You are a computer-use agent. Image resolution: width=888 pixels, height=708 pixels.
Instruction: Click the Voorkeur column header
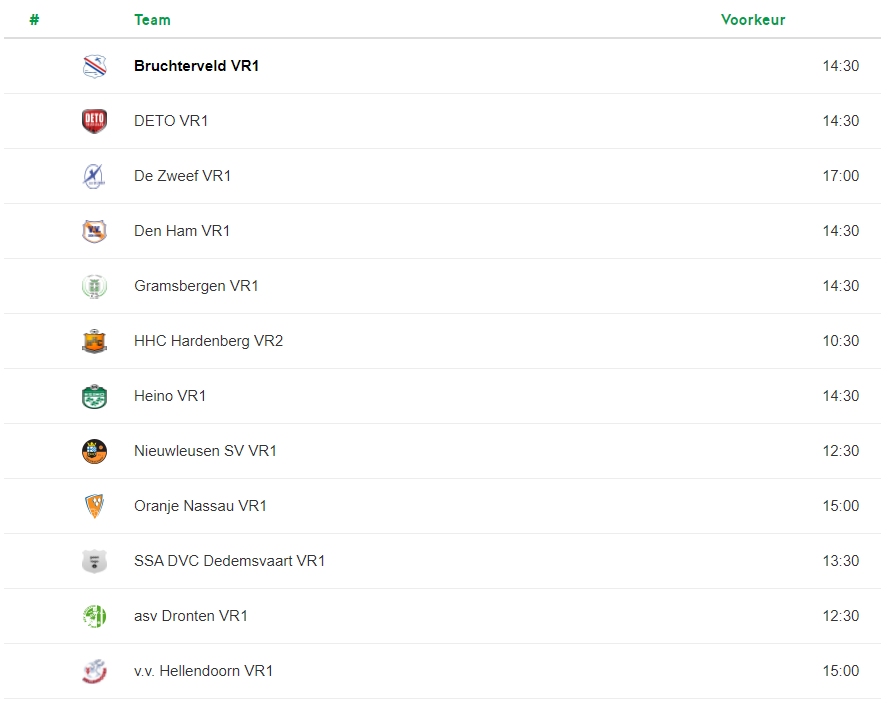coord(753,20)
